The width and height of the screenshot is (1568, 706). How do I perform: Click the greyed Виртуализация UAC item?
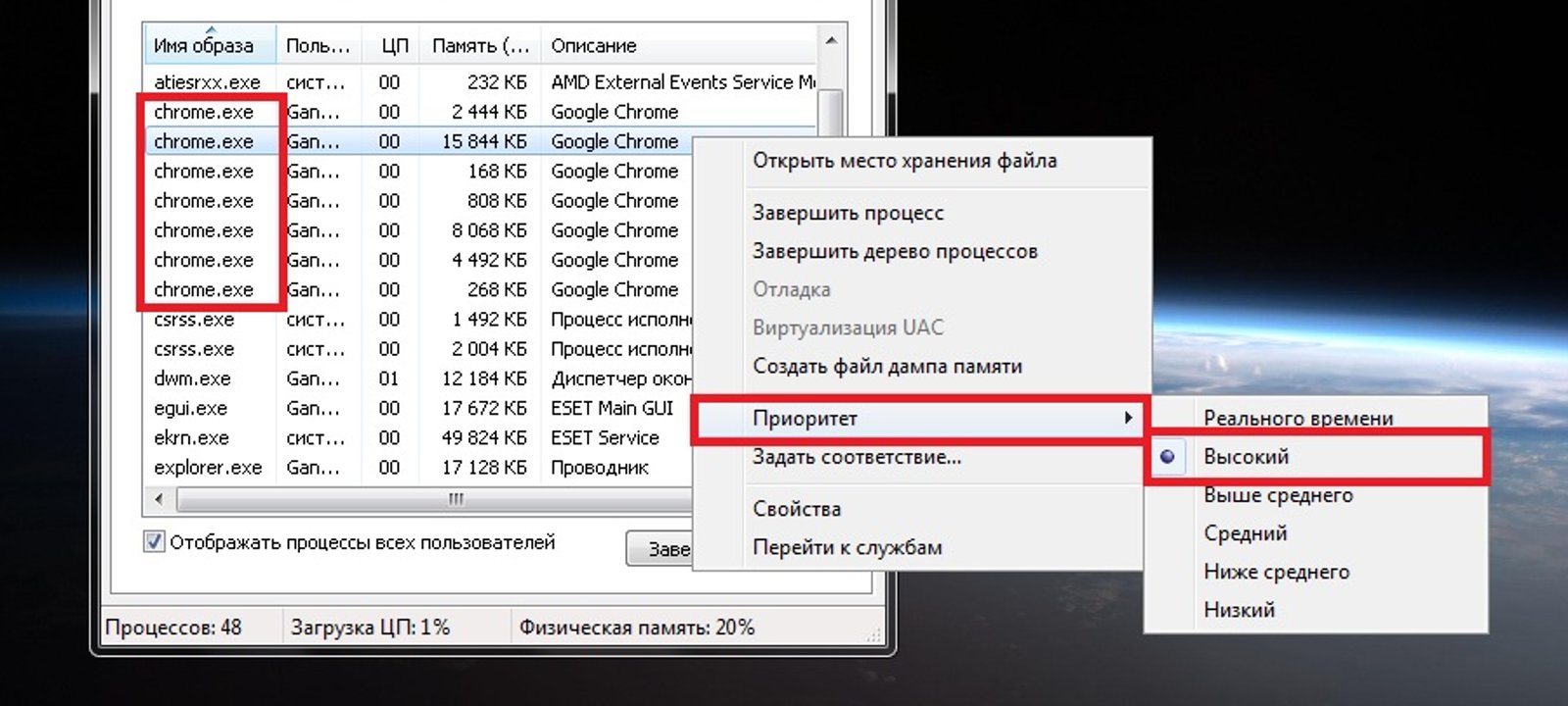click(x=848, y=328)
